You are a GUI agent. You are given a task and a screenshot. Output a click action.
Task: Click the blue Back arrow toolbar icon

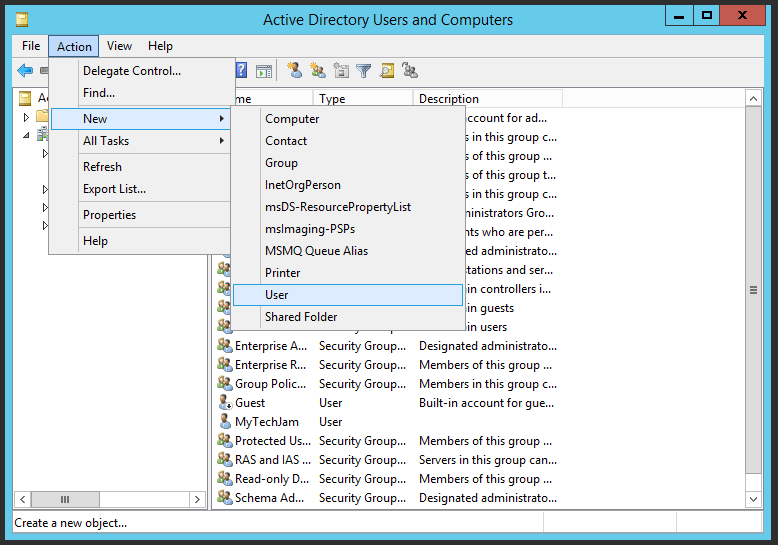tap(25, 70)
